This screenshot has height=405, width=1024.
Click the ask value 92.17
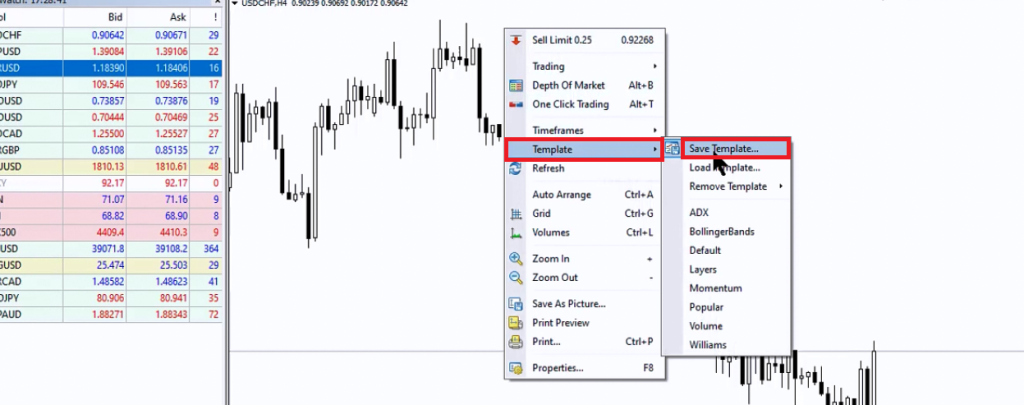(174, 183)
